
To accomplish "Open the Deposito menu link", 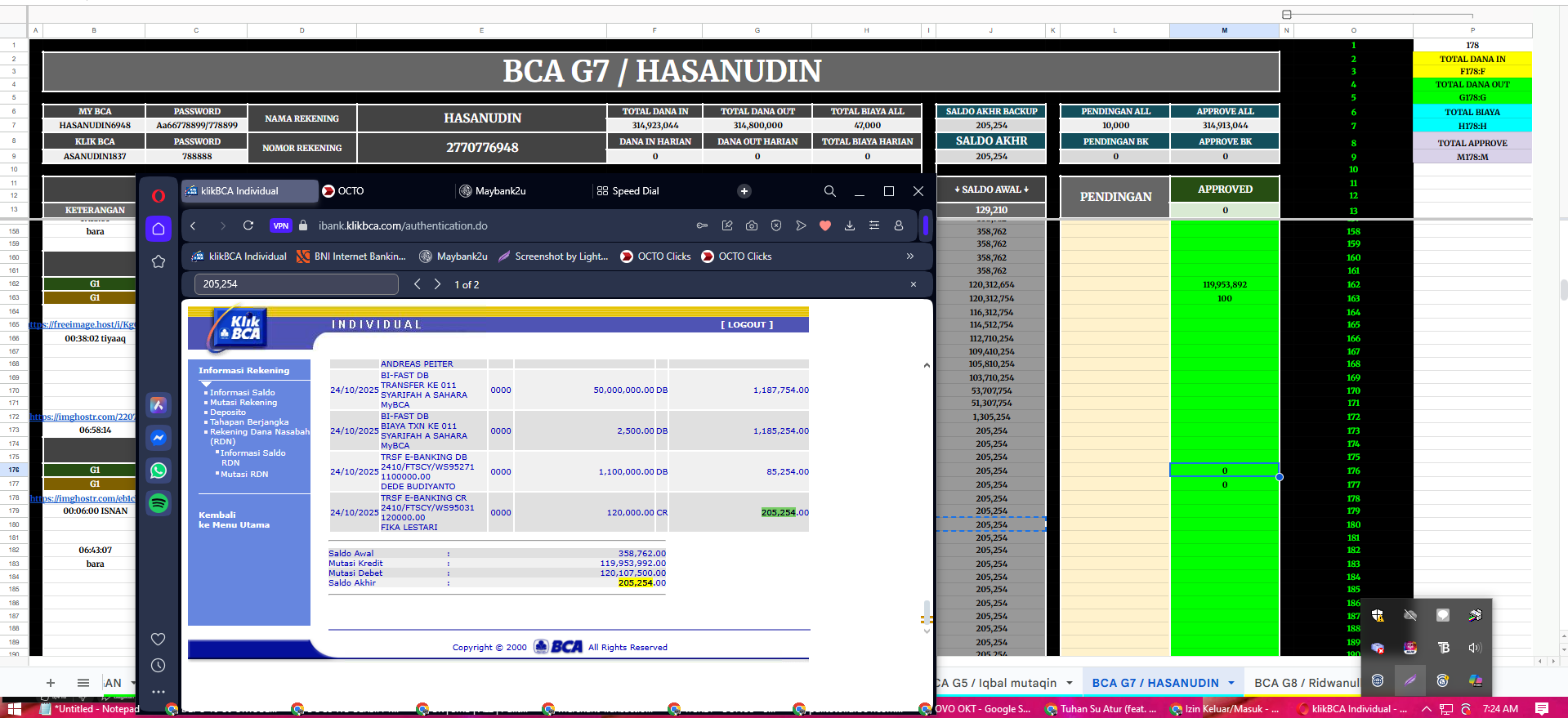I will (228, 413).
